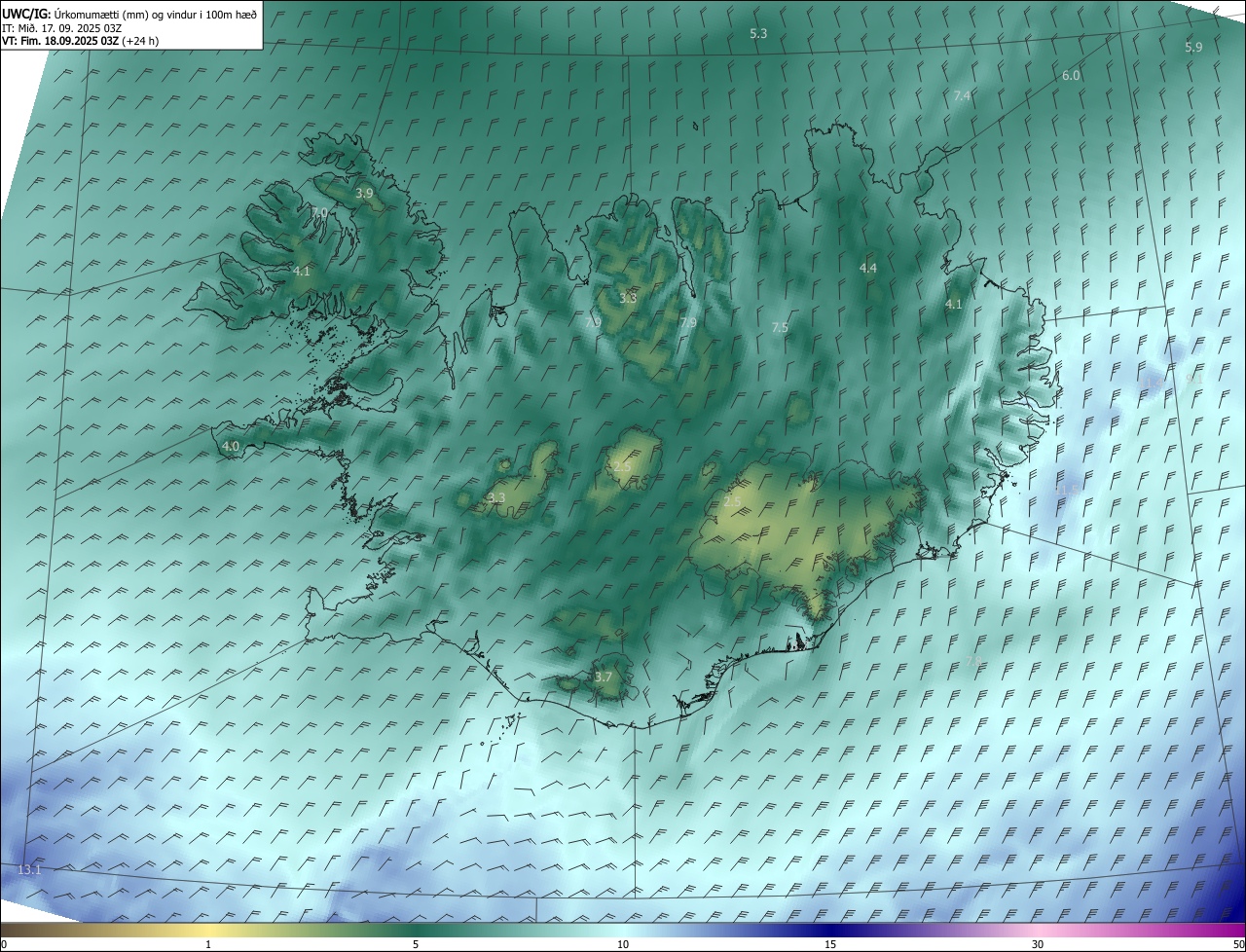Click the colour scale label 0
Screen dimensions: 1246x952
[4, 944]
